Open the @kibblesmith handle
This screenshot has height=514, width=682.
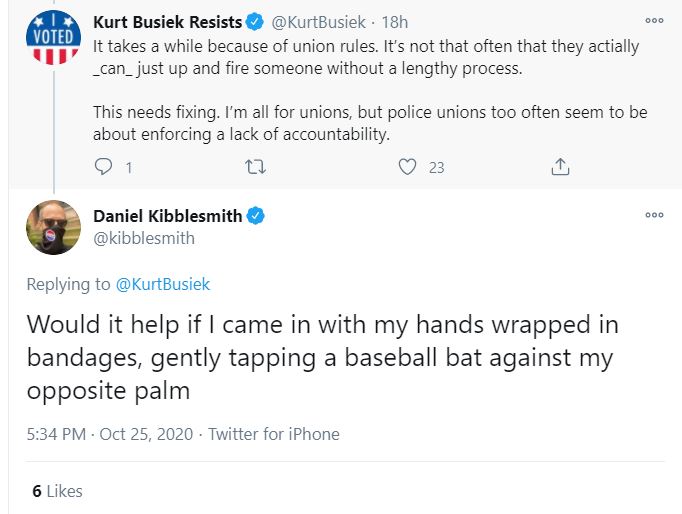click(143, 238)
